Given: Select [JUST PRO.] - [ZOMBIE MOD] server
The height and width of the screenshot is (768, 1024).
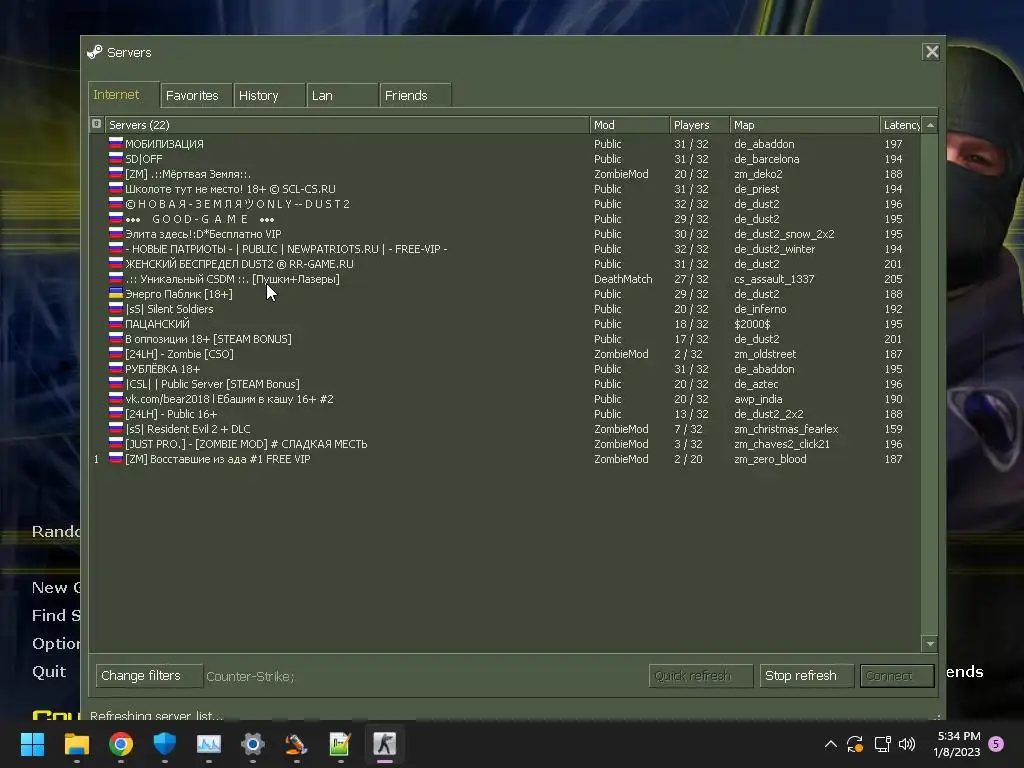Looking at the screenshot, I should pyautogui.click(x=505, y=444).
